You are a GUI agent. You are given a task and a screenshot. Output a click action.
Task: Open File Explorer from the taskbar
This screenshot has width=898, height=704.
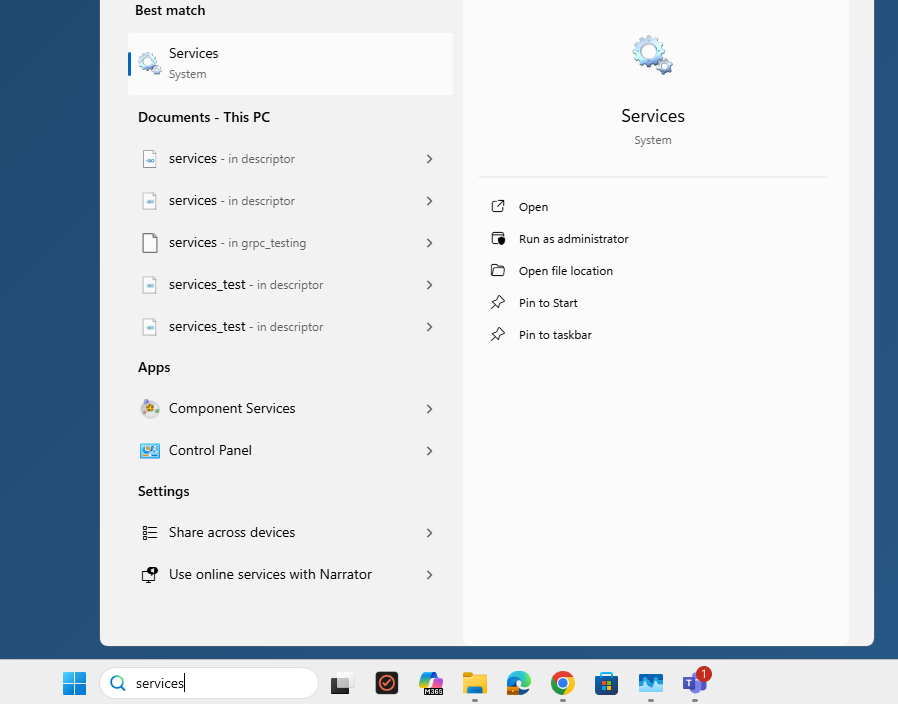[x=475, y=683]
